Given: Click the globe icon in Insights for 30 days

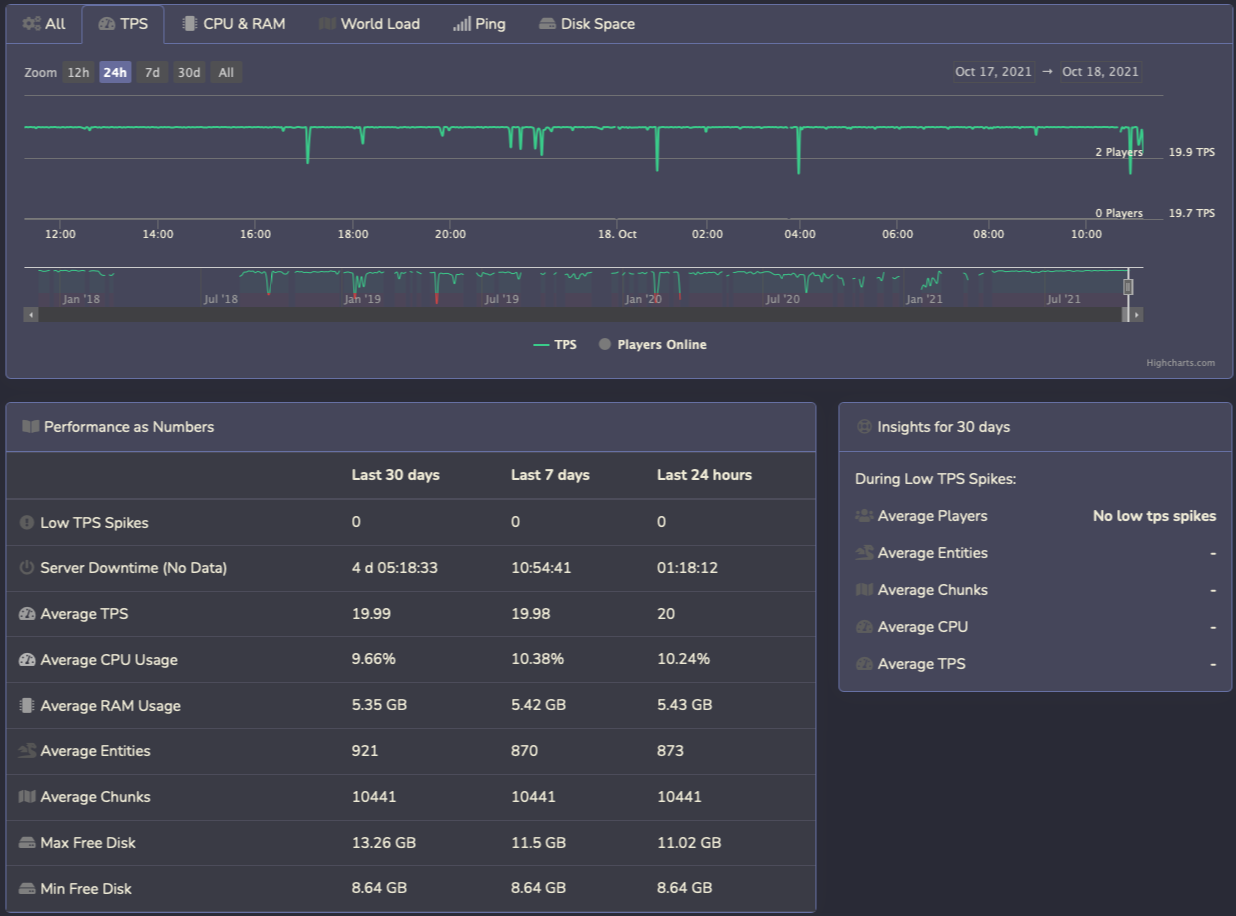Looking at the screenshot, I should (862, 426).
